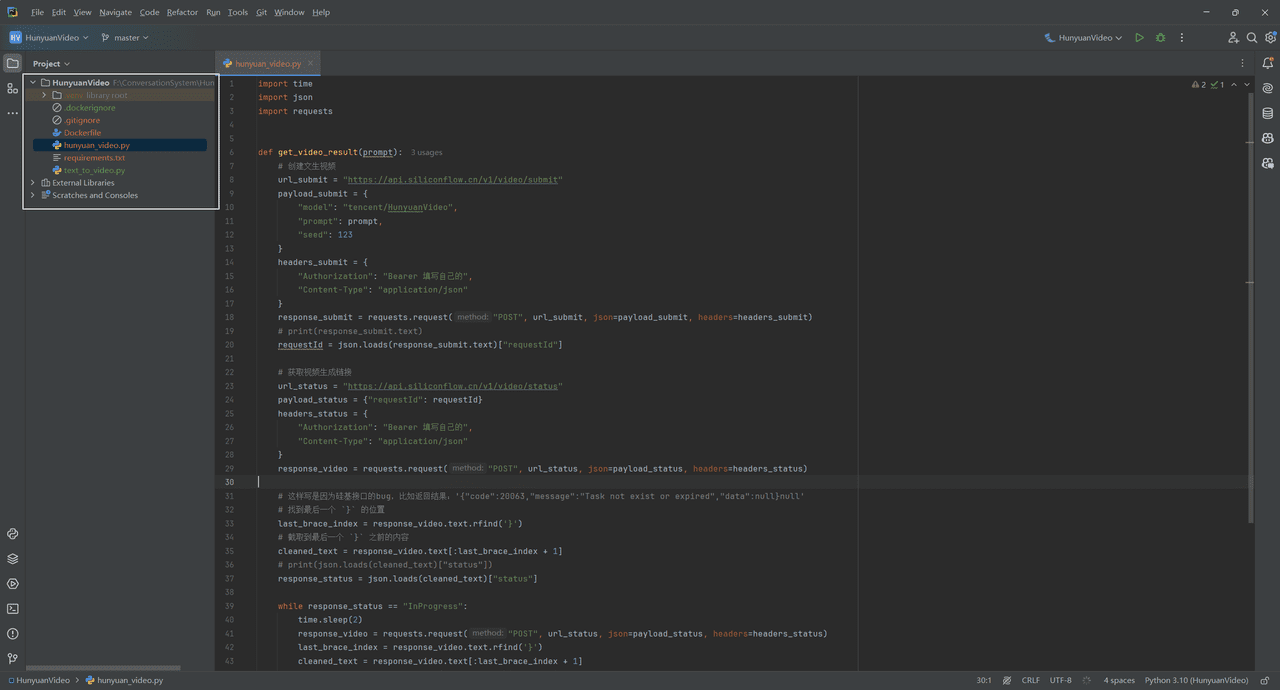Debug the HunyuanVideo configuration

pos(1160,38)
